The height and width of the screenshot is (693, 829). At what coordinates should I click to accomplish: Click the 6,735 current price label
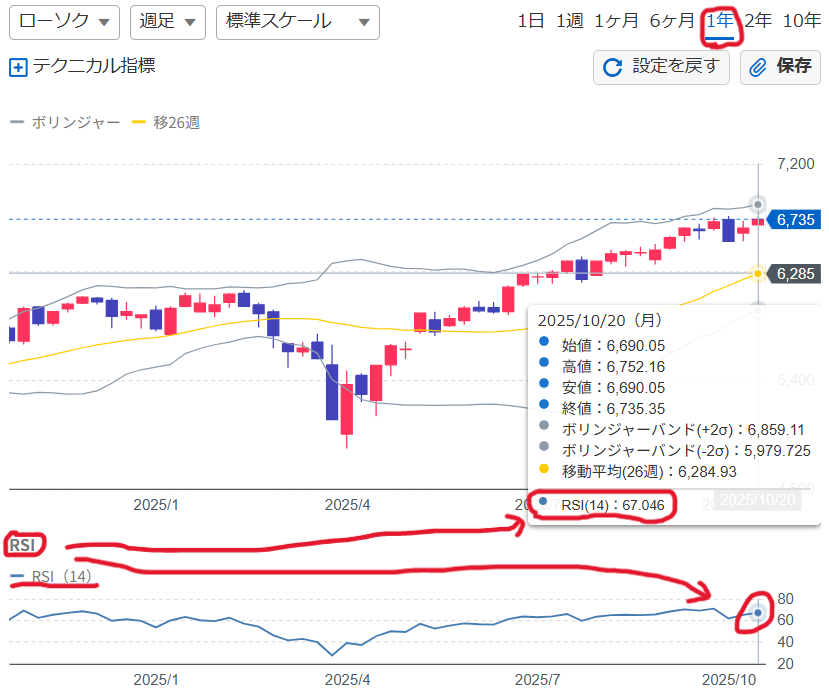click(x=797, y=220)
